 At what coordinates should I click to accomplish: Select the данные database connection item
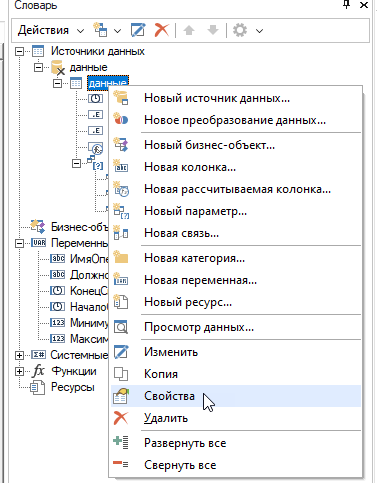point(88,67)
